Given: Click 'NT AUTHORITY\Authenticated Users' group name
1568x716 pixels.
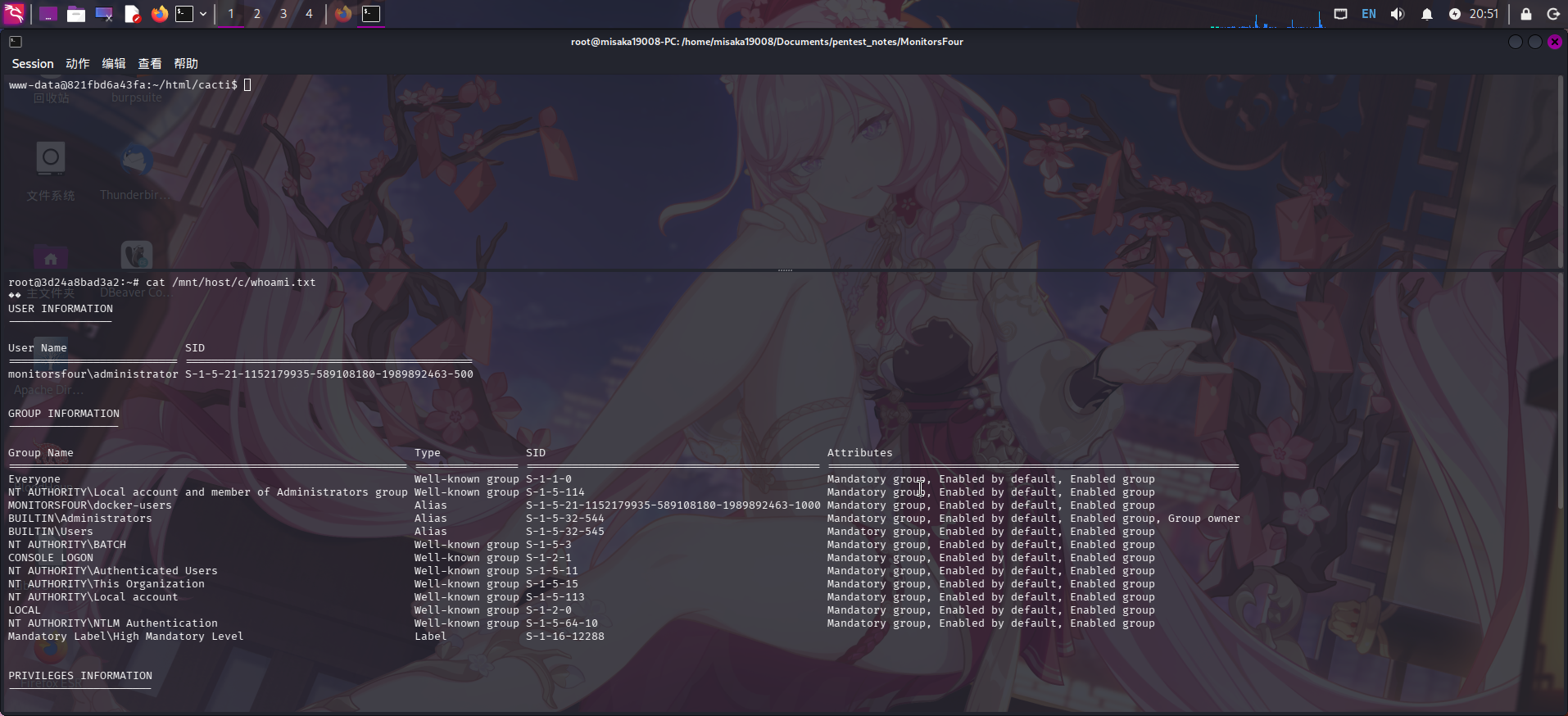Looking at the screenshot, I should pos(113,571).
